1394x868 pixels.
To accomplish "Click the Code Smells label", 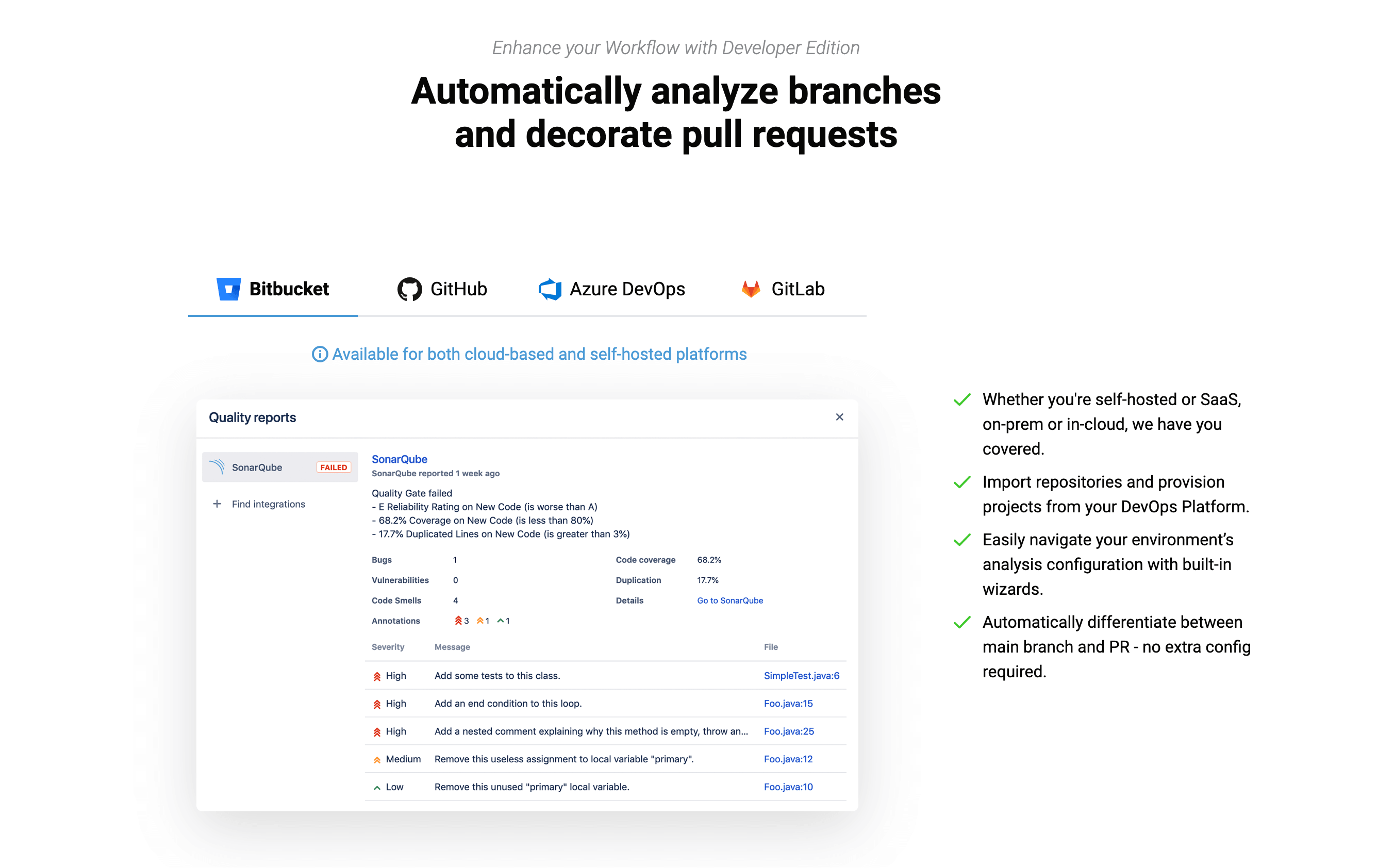I will 396,600.
